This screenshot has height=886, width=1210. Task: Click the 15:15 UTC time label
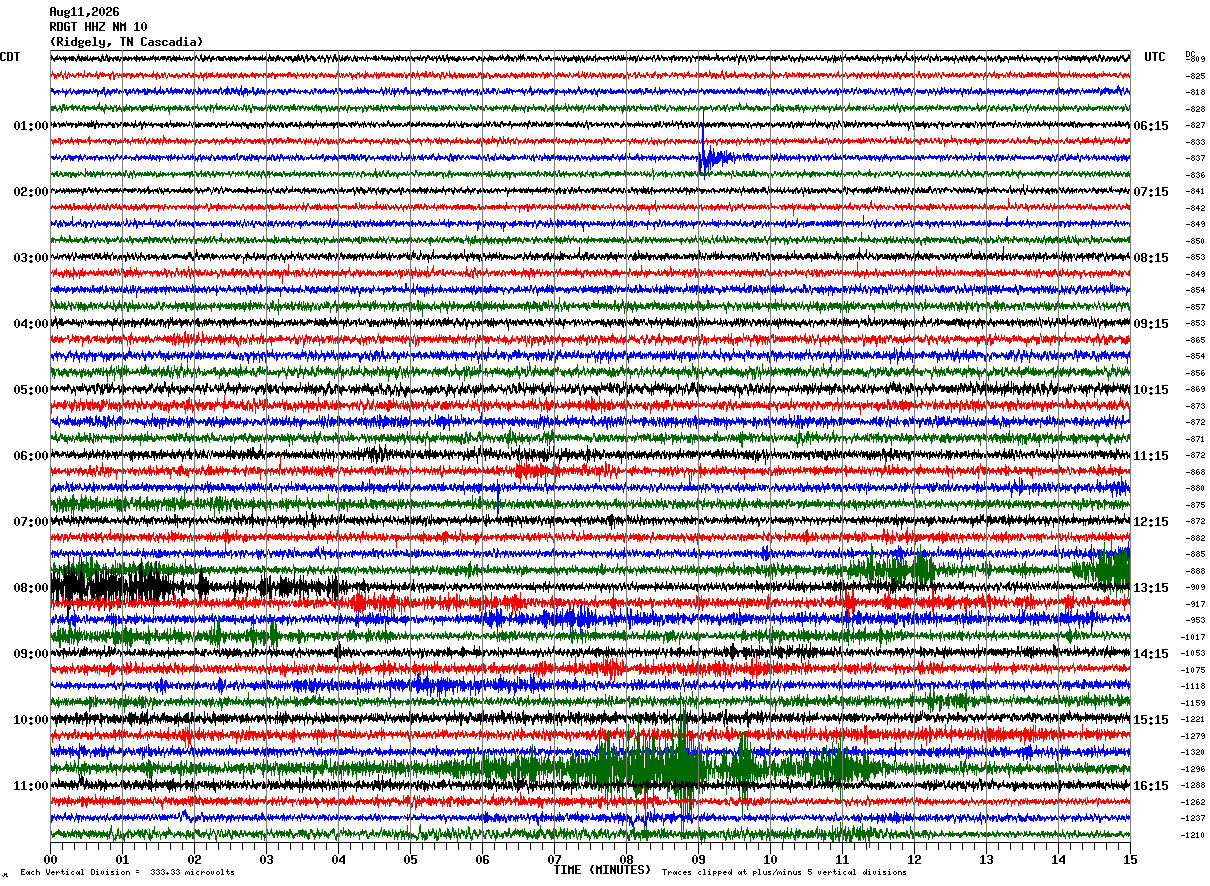click(1151, 720)
